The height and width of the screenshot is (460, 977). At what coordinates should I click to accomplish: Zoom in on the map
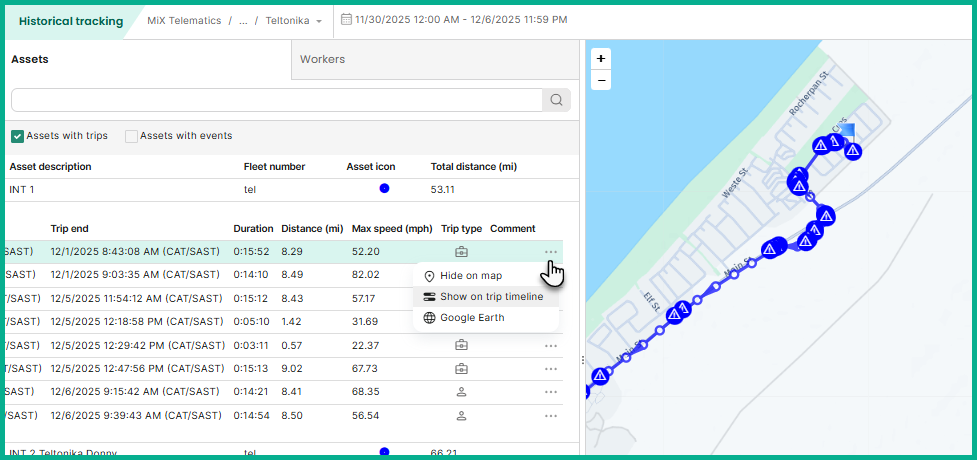pos(601,59)
